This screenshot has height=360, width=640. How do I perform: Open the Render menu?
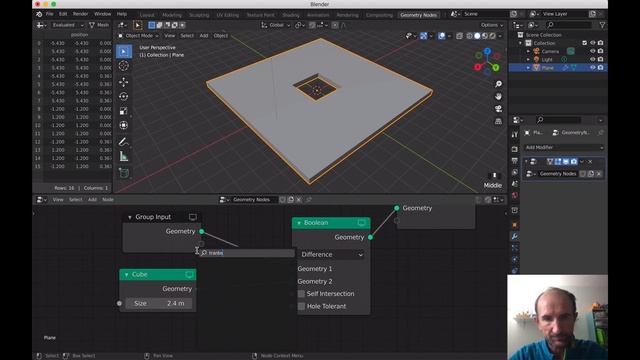(80, 14)
